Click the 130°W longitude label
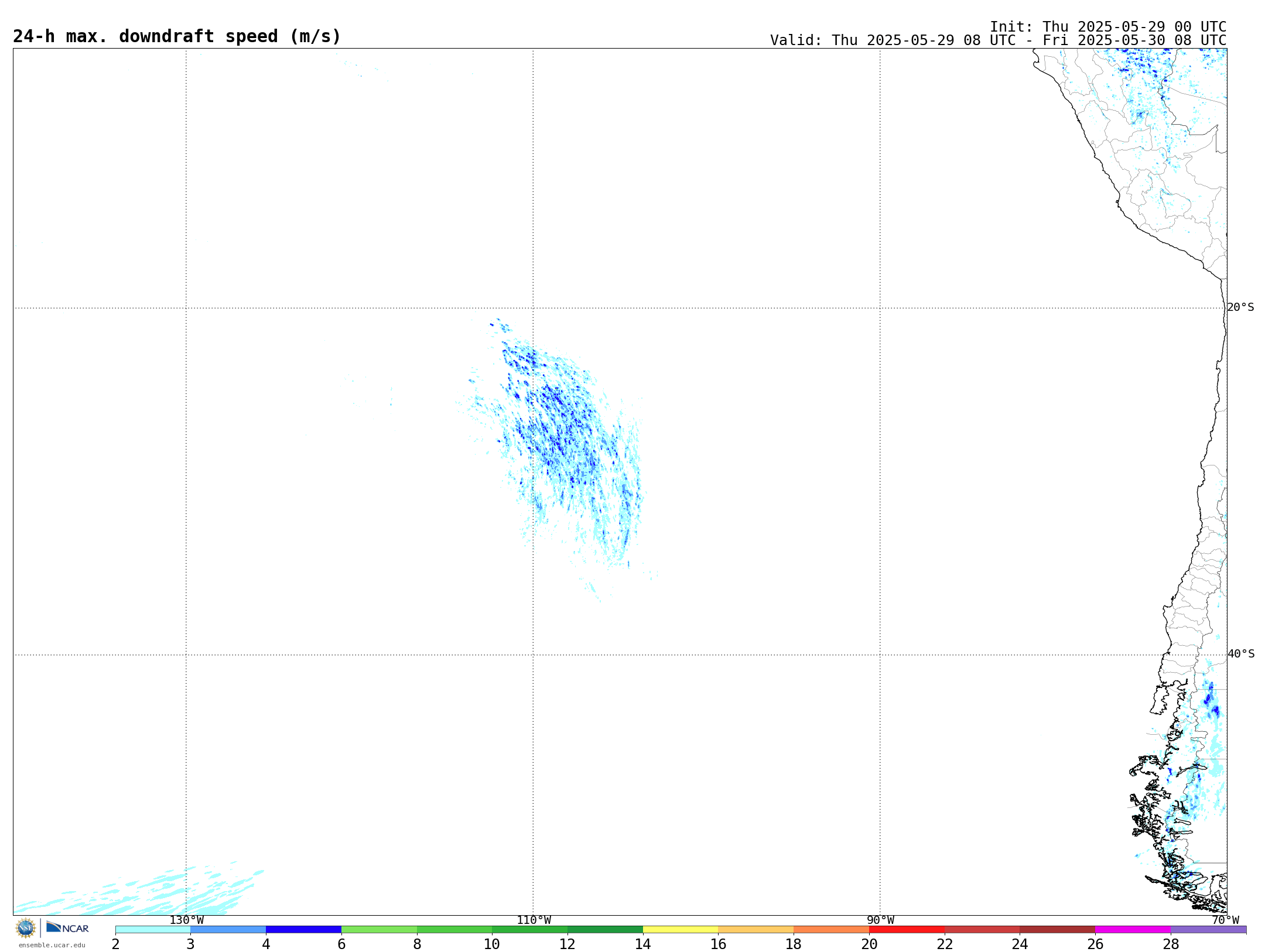The image size is (1265, 952). tap(187, 920)
